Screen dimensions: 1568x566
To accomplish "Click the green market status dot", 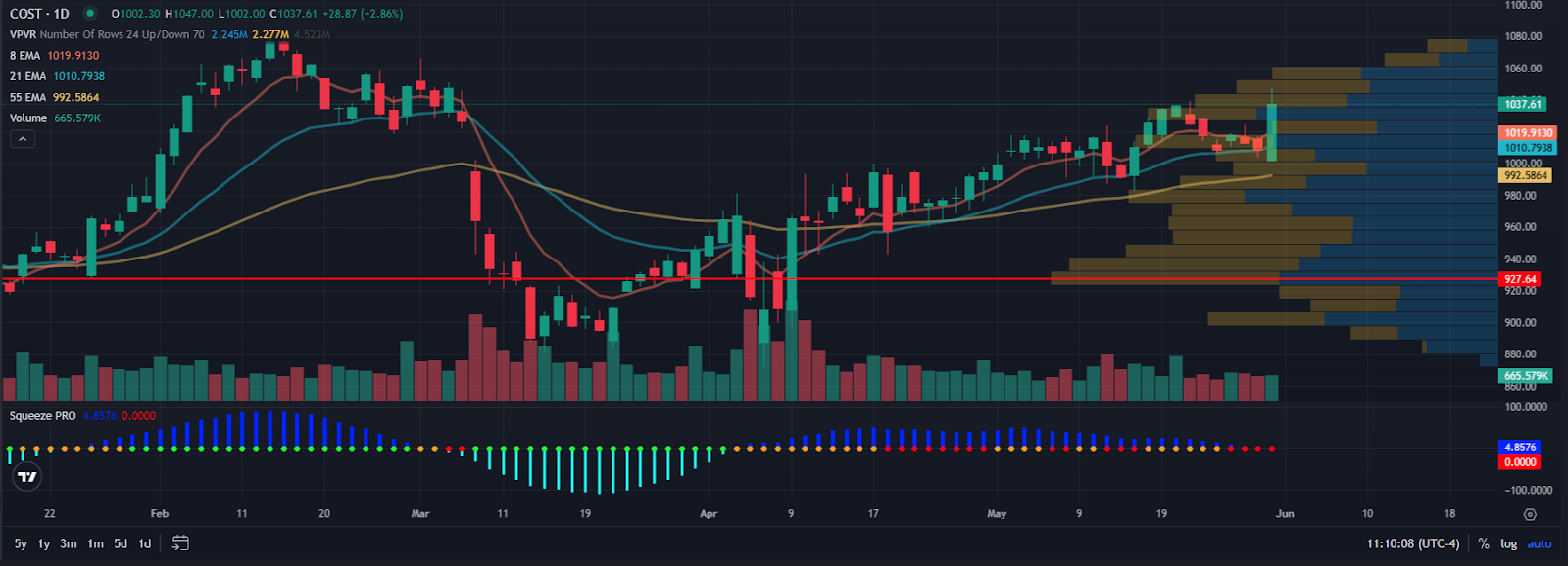I will coord(90,14).
